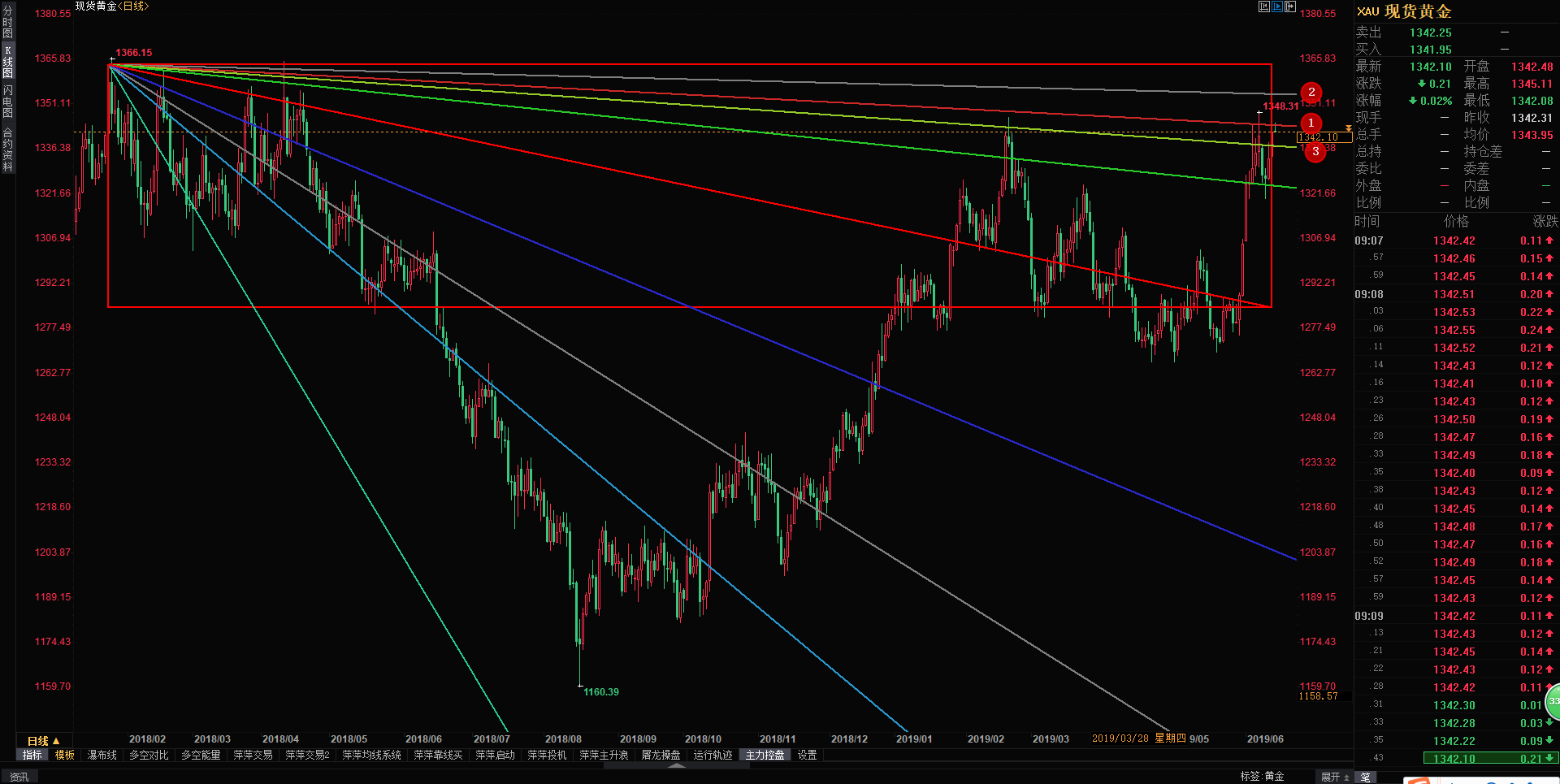Toggle the 模板 template mode button
The width and height of the screenshot is (1560, 784).
click(65, 755)
